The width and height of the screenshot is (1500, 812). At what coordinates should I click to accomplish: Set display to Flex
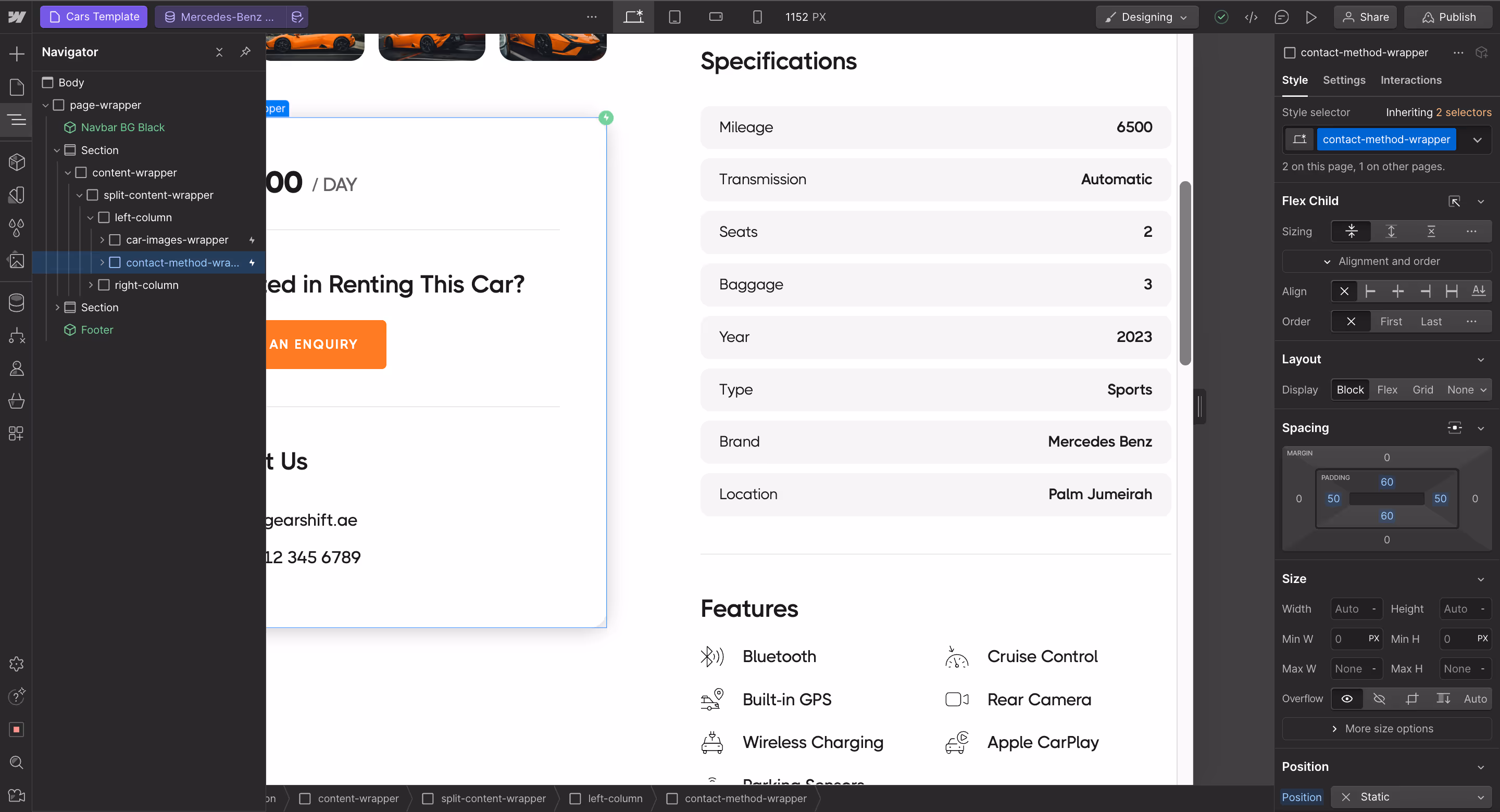(1387, 389)
